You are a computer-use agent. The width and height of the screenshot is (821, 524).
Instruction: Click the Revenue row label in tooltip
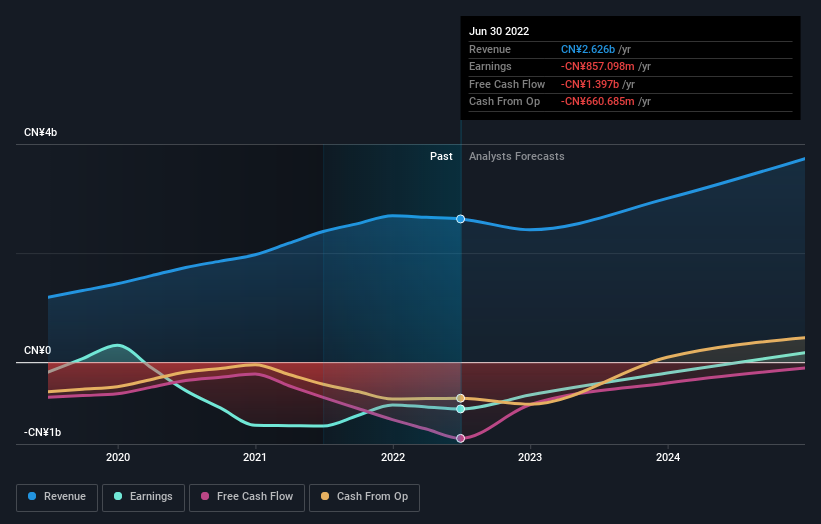click(x=490, y=49)
